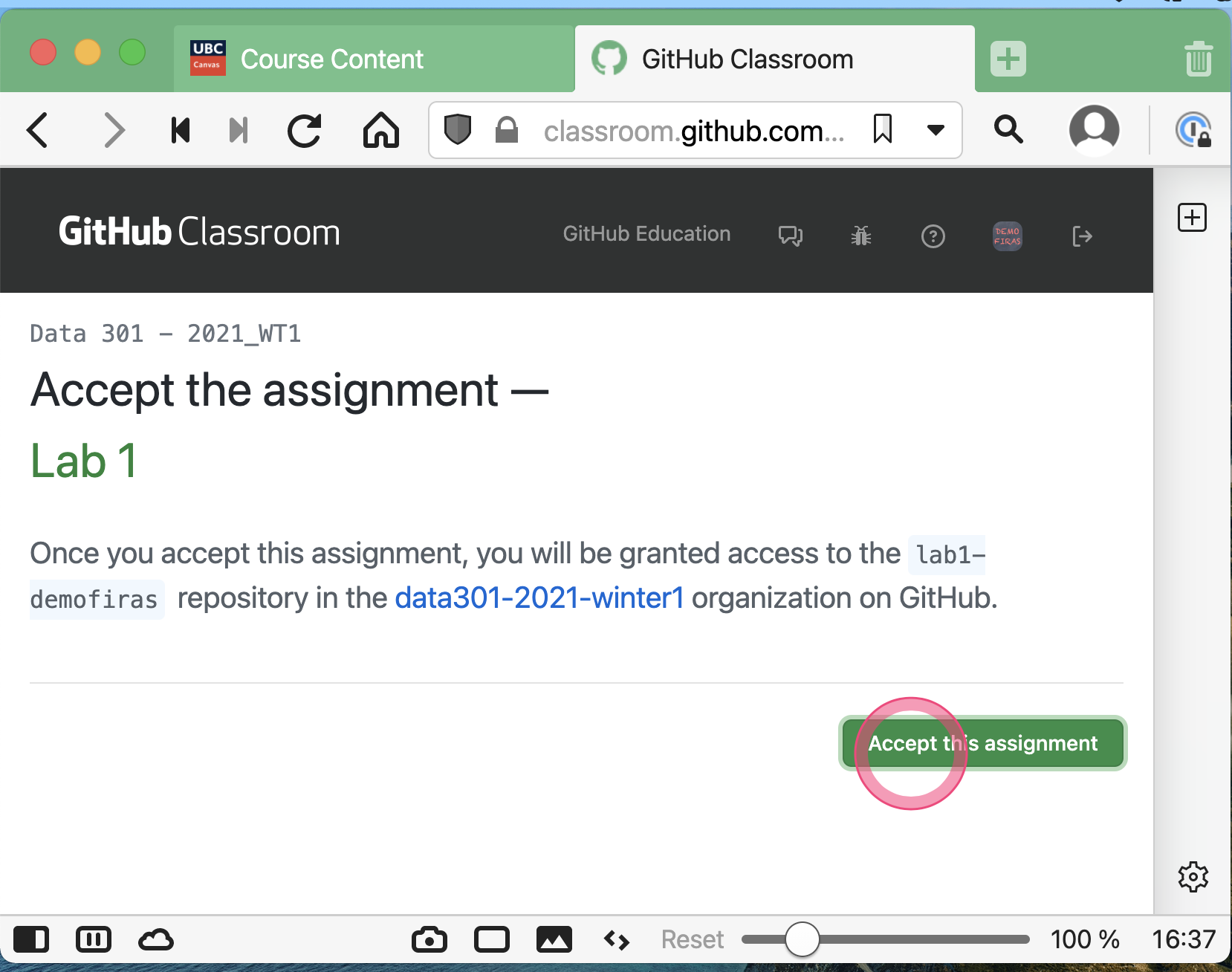
Task: Open the GitHub Education link
Action: 646,233
